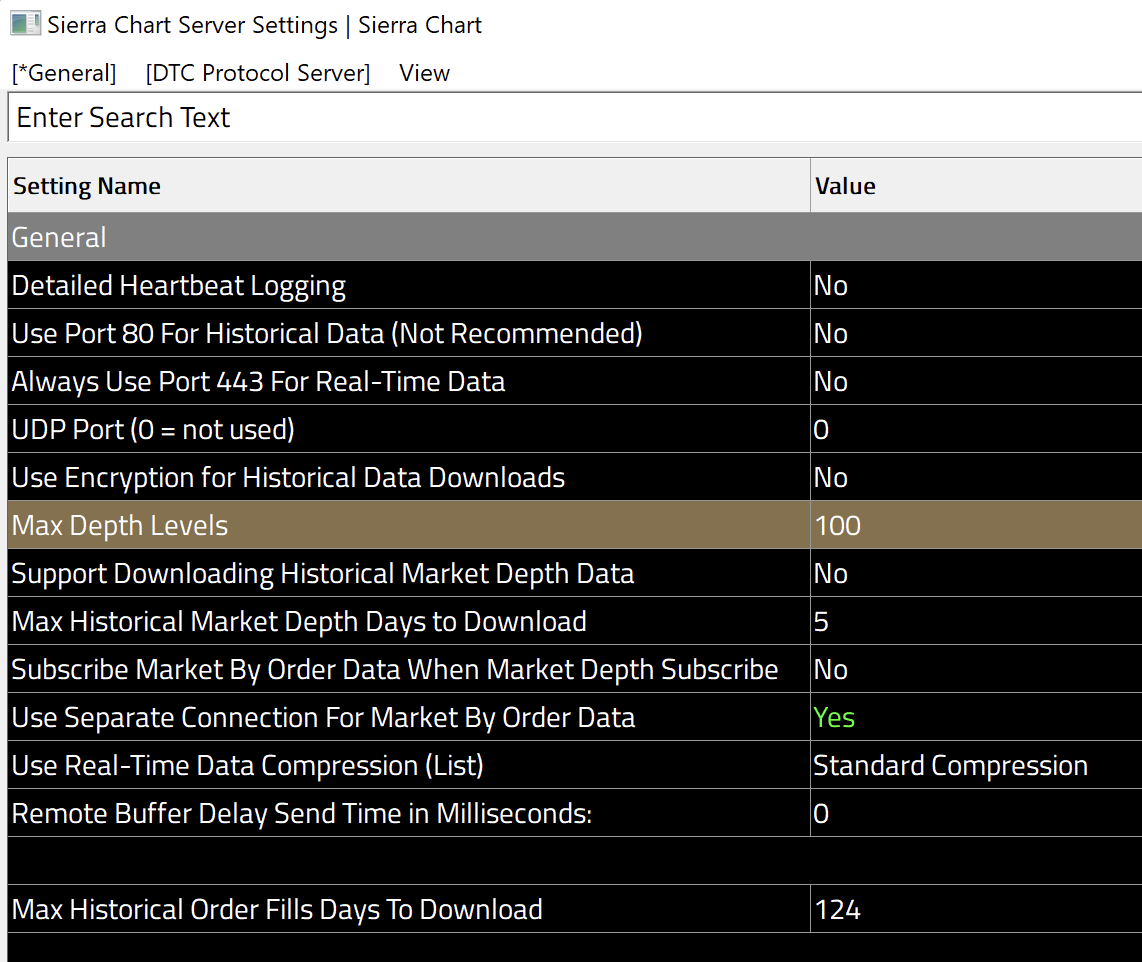Image resolution: width=1142 pixels, height=962 pixels.
Task: Click the Setting Name column header
Action: 87,186
